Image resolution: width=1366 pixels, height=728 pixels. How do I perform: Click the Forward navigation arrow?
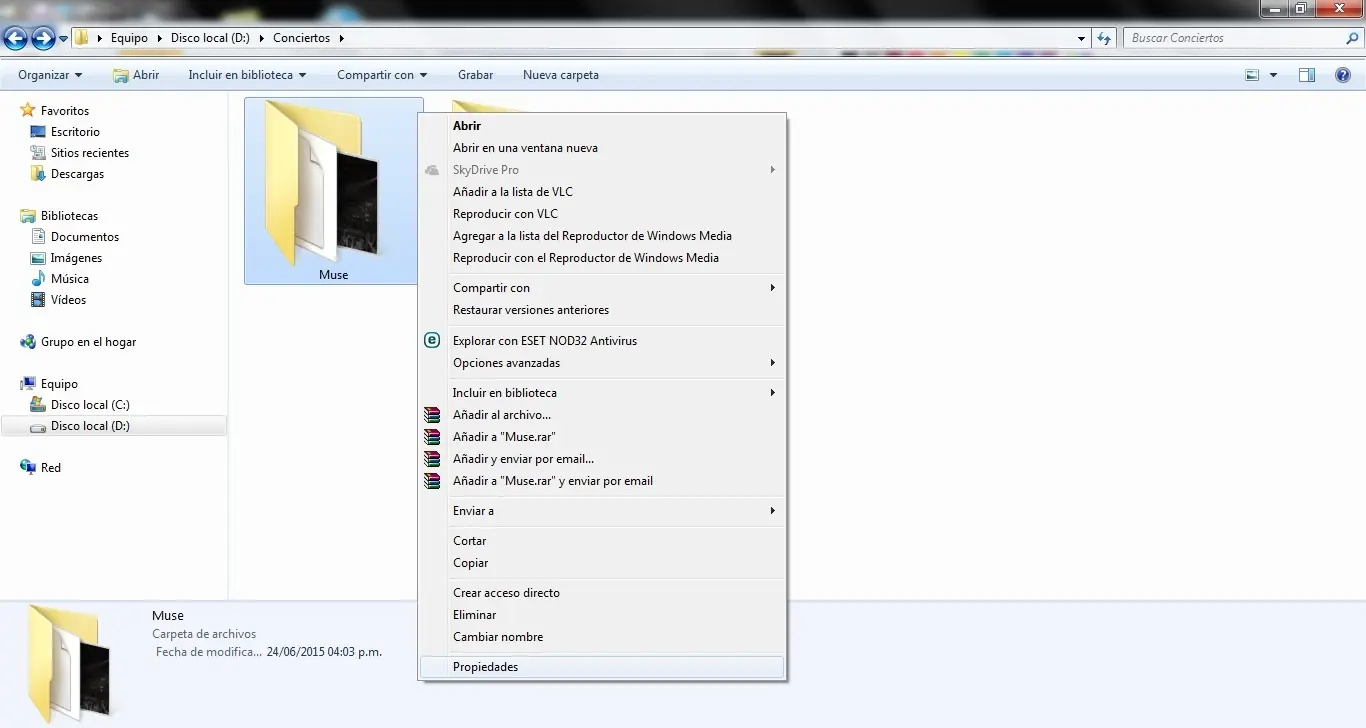tap(43, 38)
